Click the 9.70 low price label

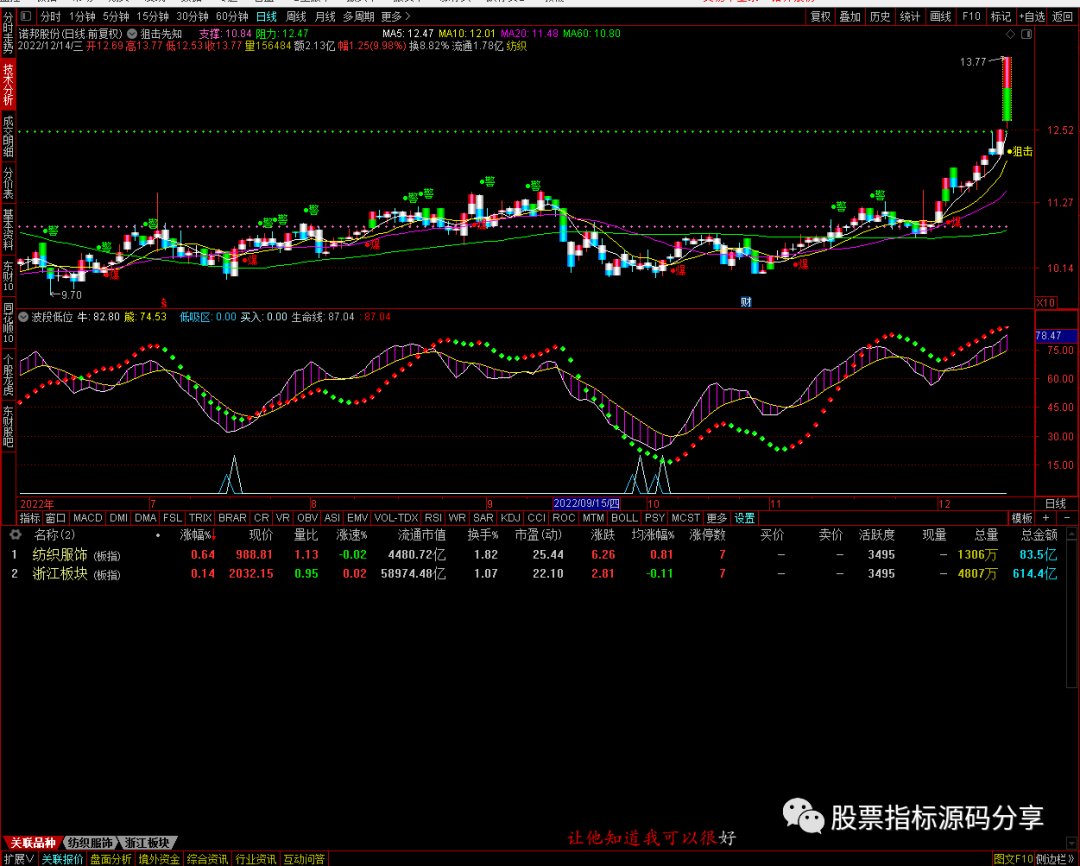pyautogui.click(x=71, y=295)
